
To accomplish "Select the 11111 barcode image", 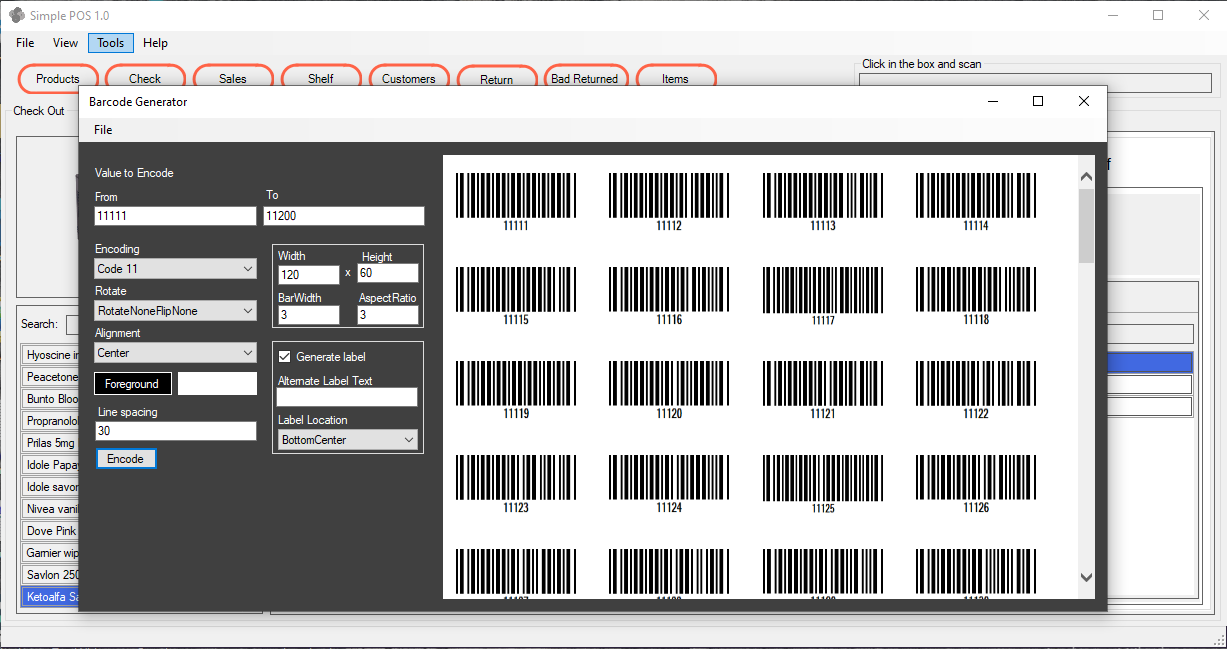I will click(516, 196).
